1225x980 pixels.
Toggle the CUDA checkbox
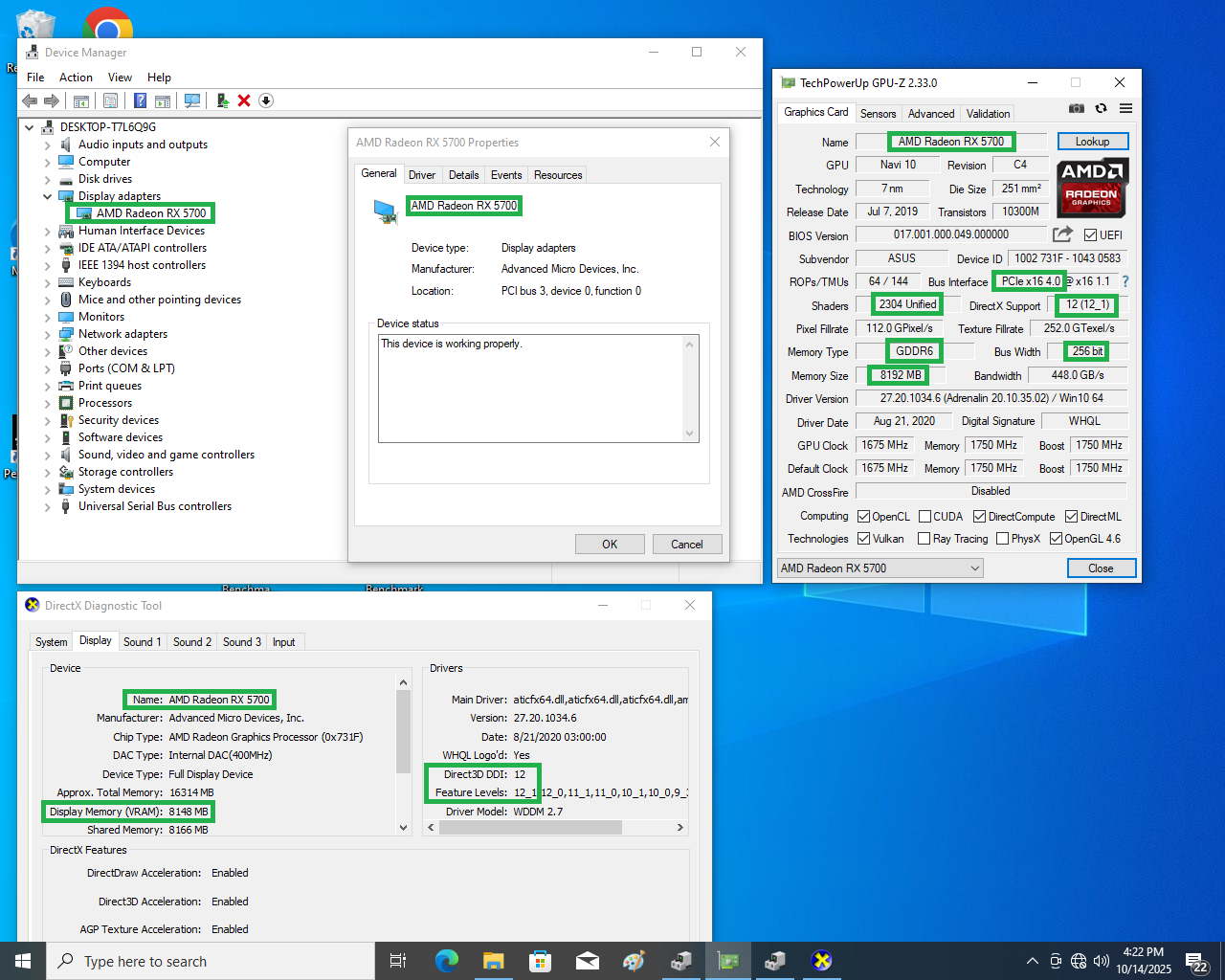[924, 517]
